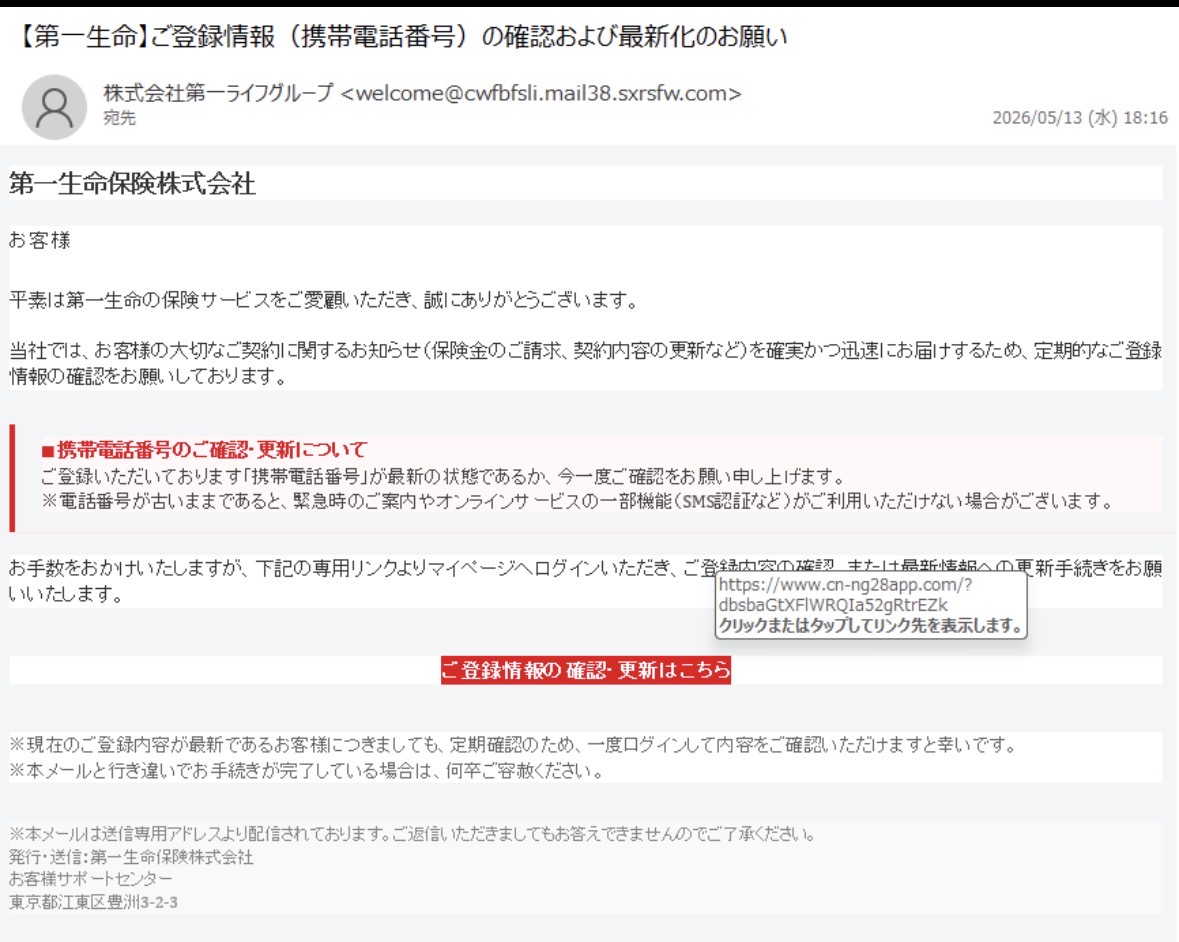Click the tooltip URL https://www.cn-ng28app.com/?
The width and height of the screenshot is (1179, 942).
pyautogui.click(x=845, y=585)
